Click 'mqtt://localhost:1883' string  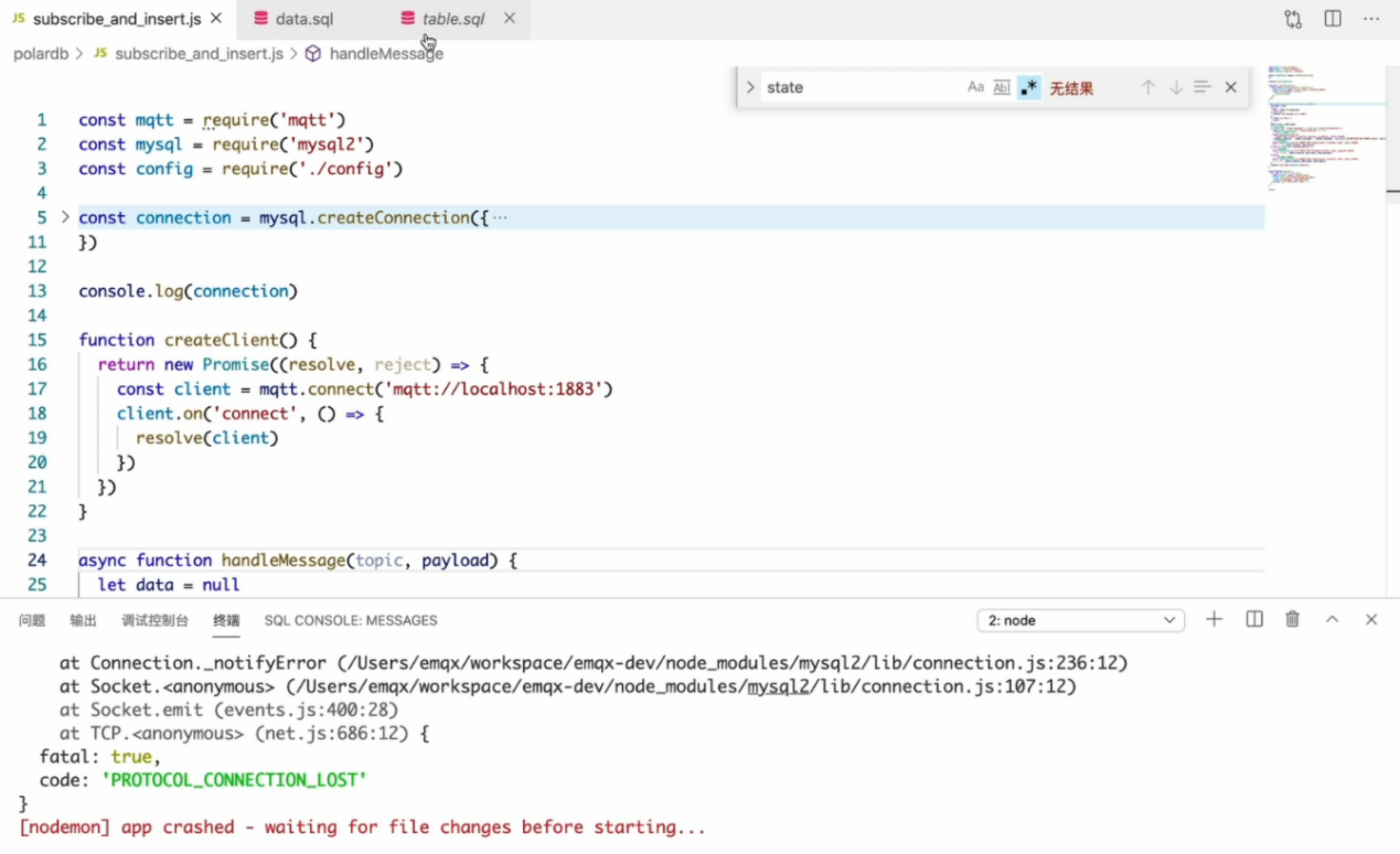click(x=494, y=389)
